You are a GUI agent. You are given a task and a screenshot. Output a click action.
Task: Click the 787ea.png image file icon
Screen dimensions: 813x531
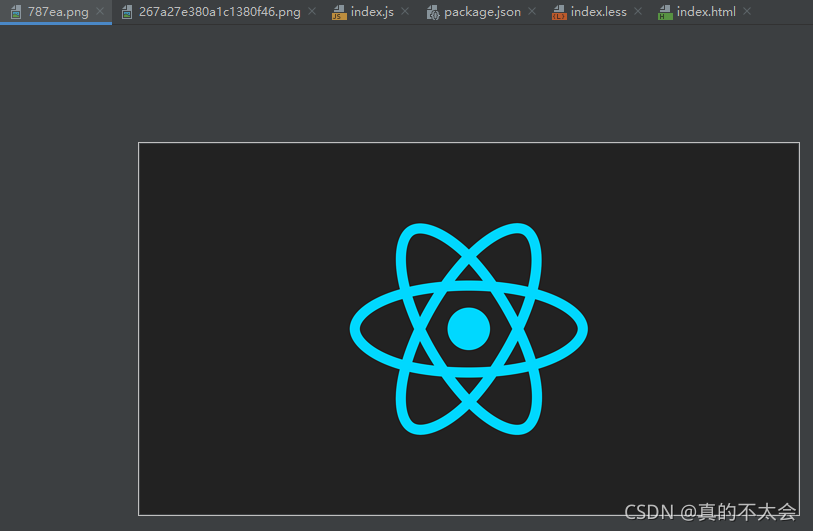tap(16, 12)
